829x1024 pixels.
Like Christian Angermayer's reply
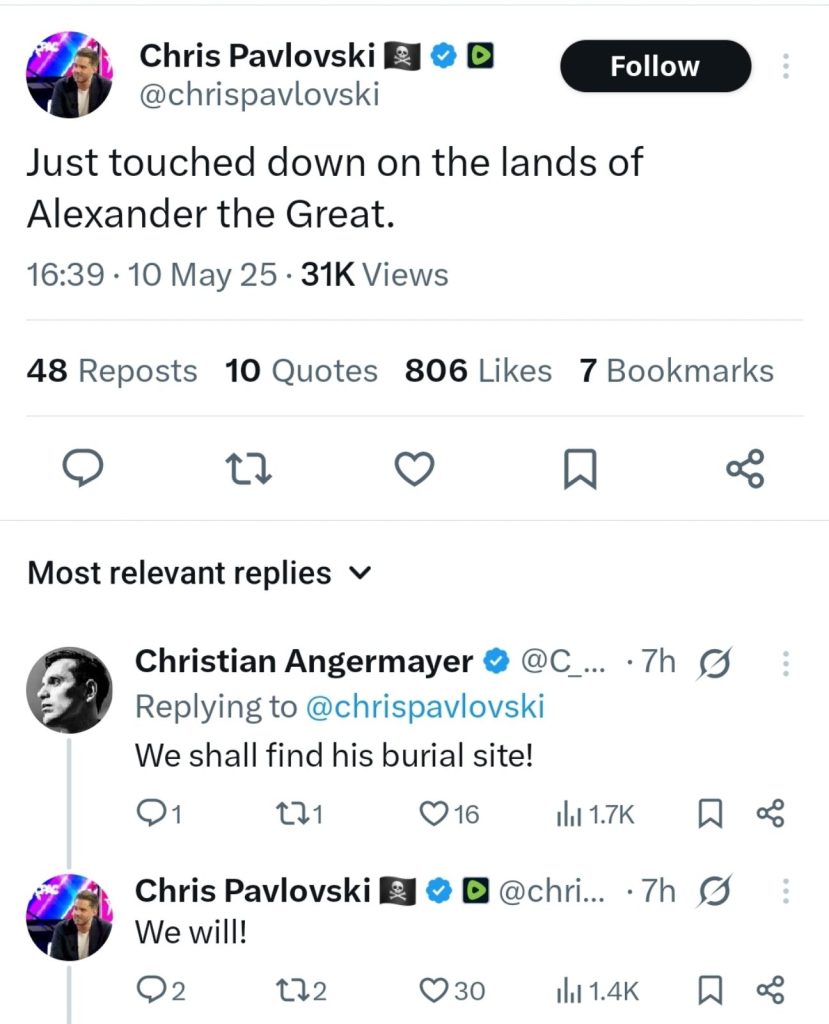point(433,814)
